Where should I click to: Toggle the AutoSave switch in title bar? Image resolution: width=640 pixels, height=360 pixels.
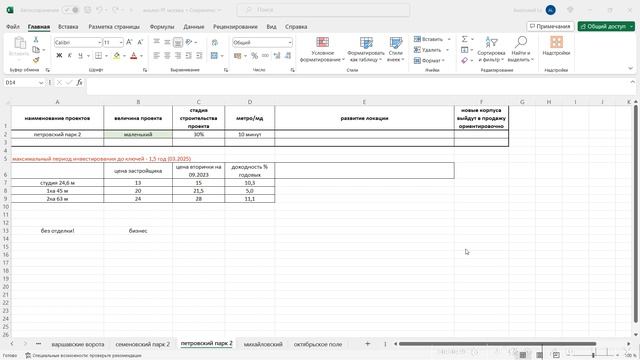(70, 10)
